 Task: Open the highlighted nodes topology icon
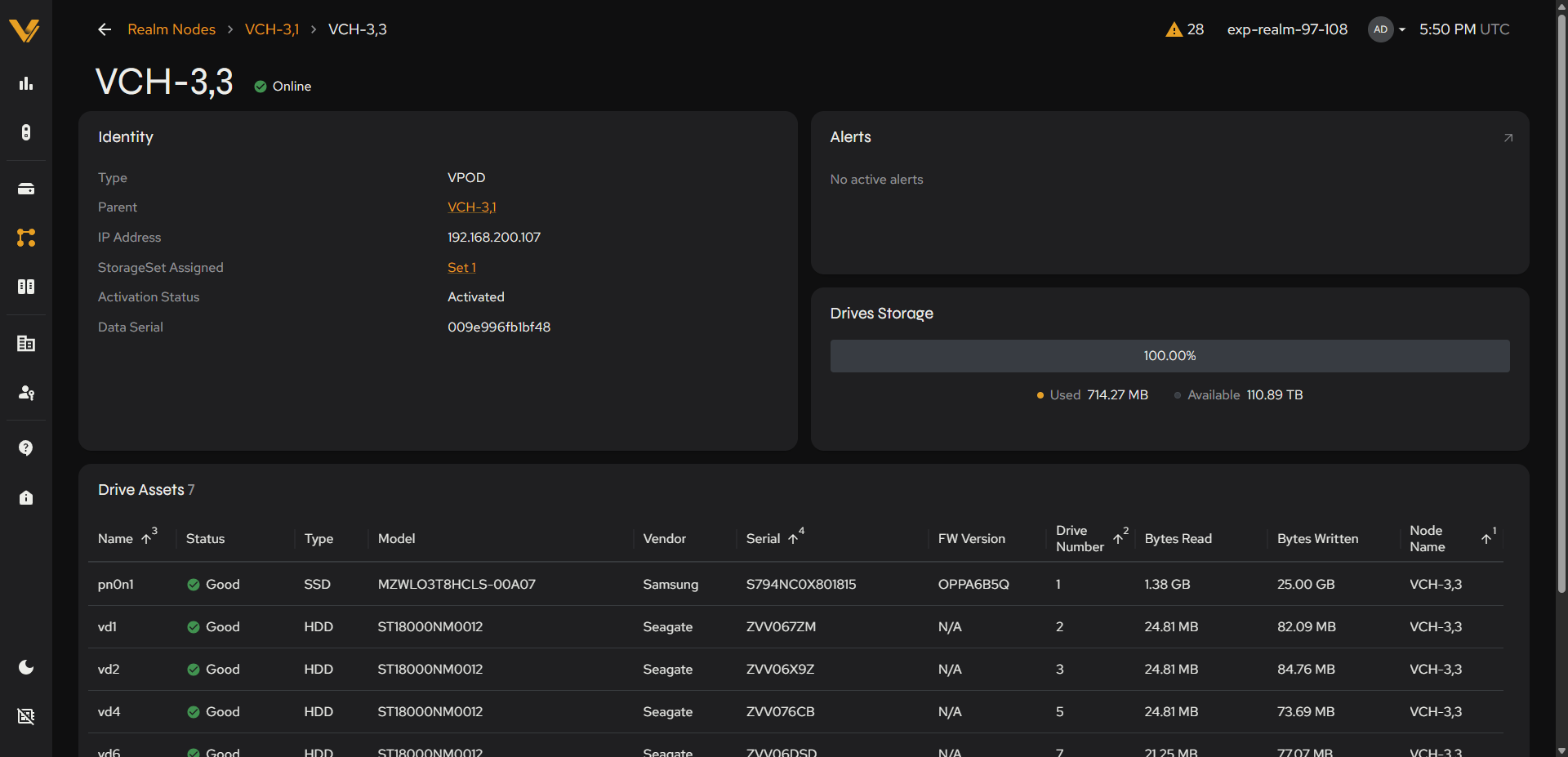[x=26, y=238]
